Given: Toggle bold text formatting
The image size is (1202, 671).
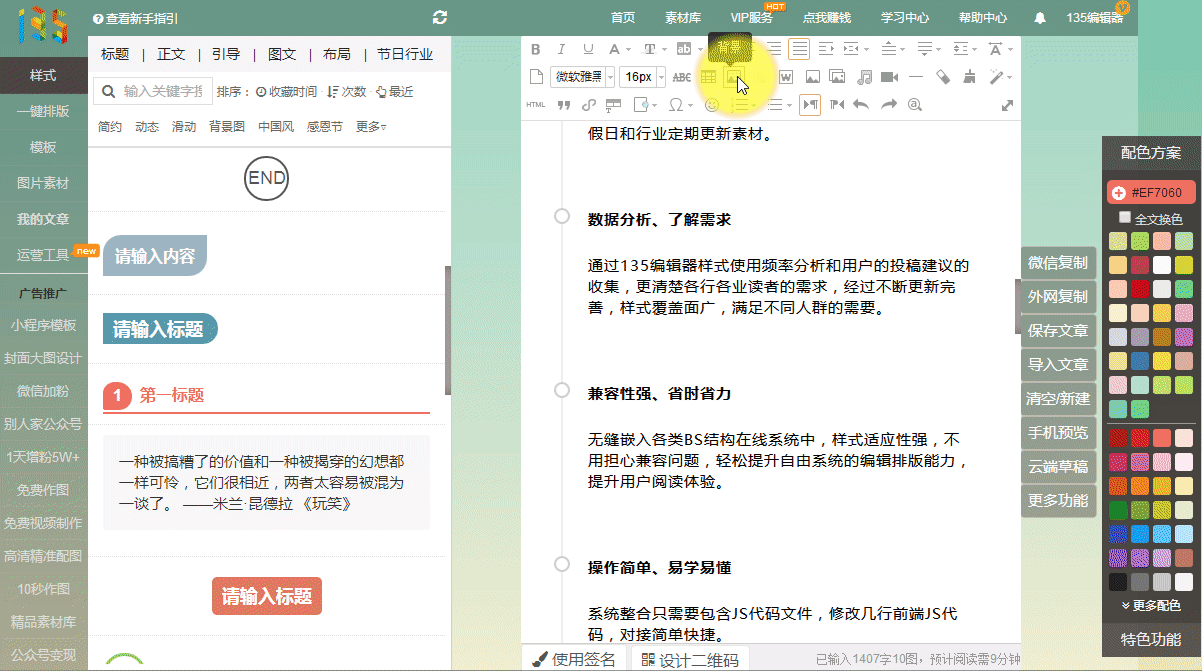Looking at the screenshot, I should point(535,49).
